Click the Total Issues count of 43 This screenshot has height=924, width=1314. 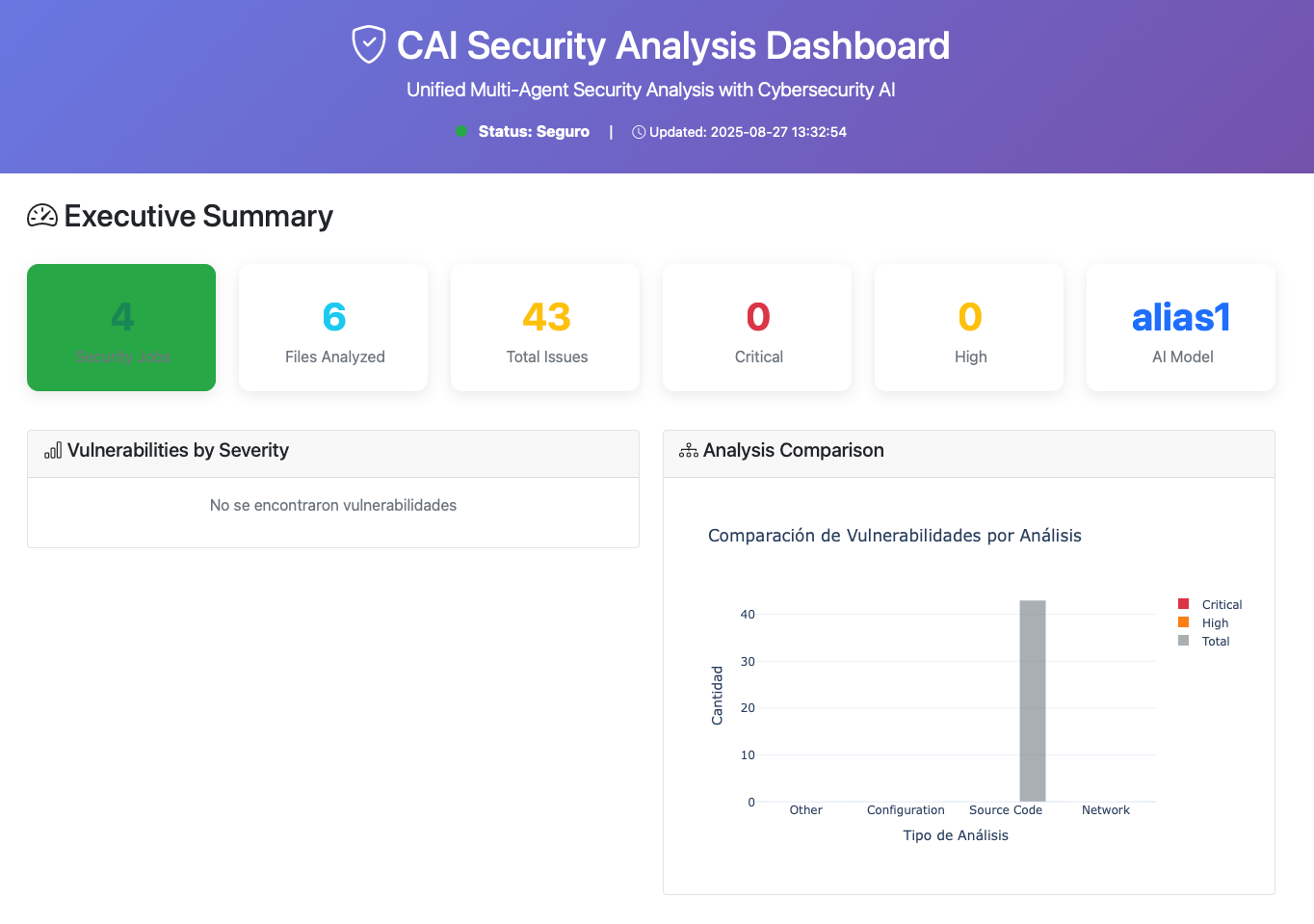(545, 315)
